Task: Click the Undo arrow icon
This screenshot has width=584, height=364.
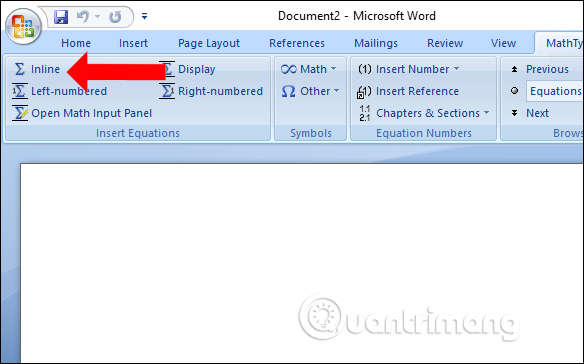Action: click(83, 16)
